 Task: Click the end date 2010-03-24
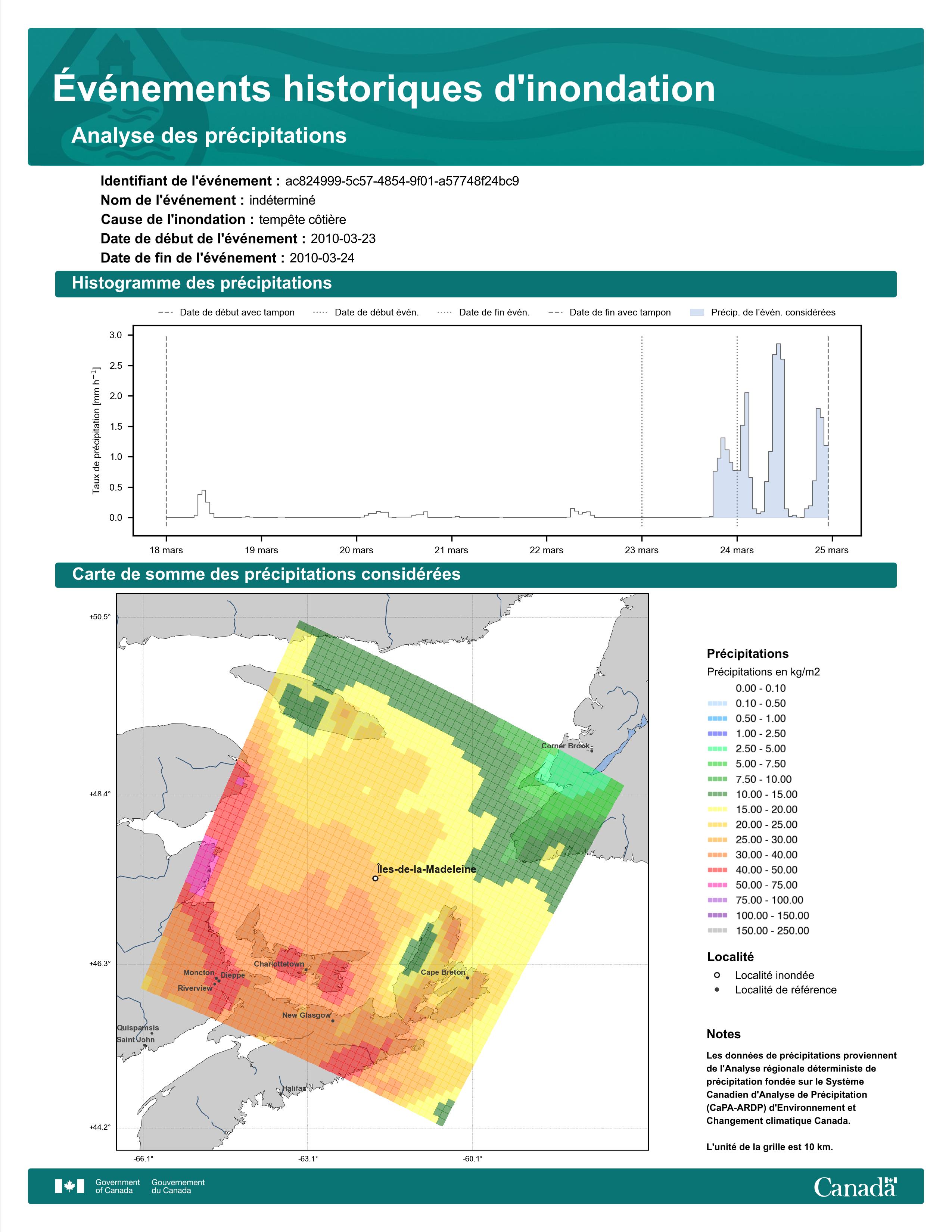coord(322,258)
